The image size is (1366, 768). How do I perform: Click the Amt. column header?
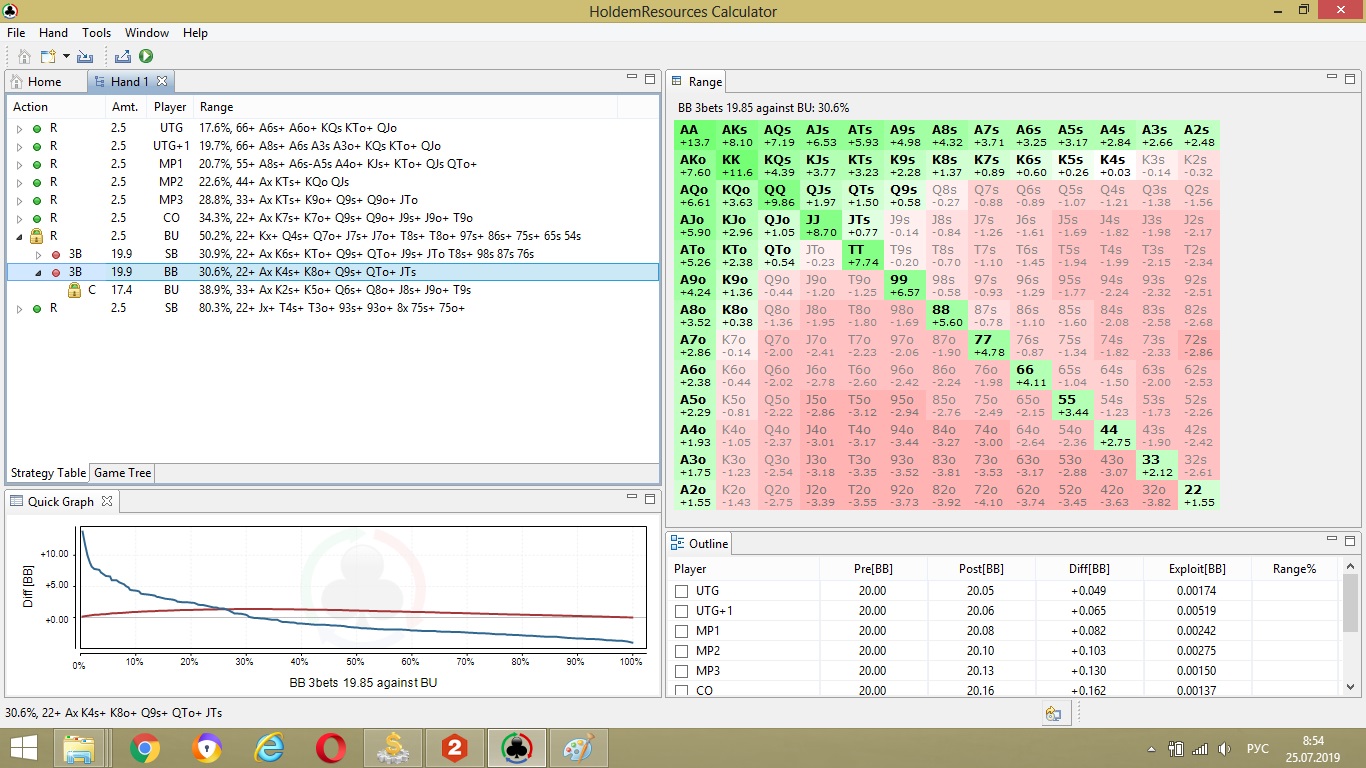(125, 107)
